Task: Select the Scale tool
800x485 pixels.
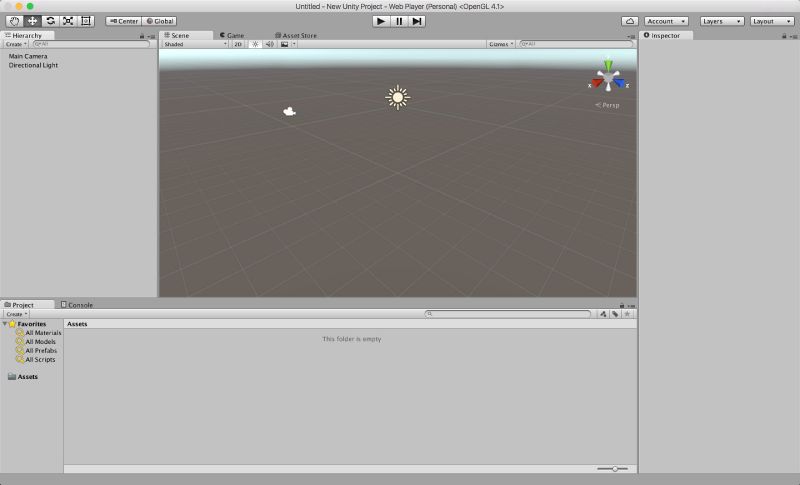Action: pos(68,21)
